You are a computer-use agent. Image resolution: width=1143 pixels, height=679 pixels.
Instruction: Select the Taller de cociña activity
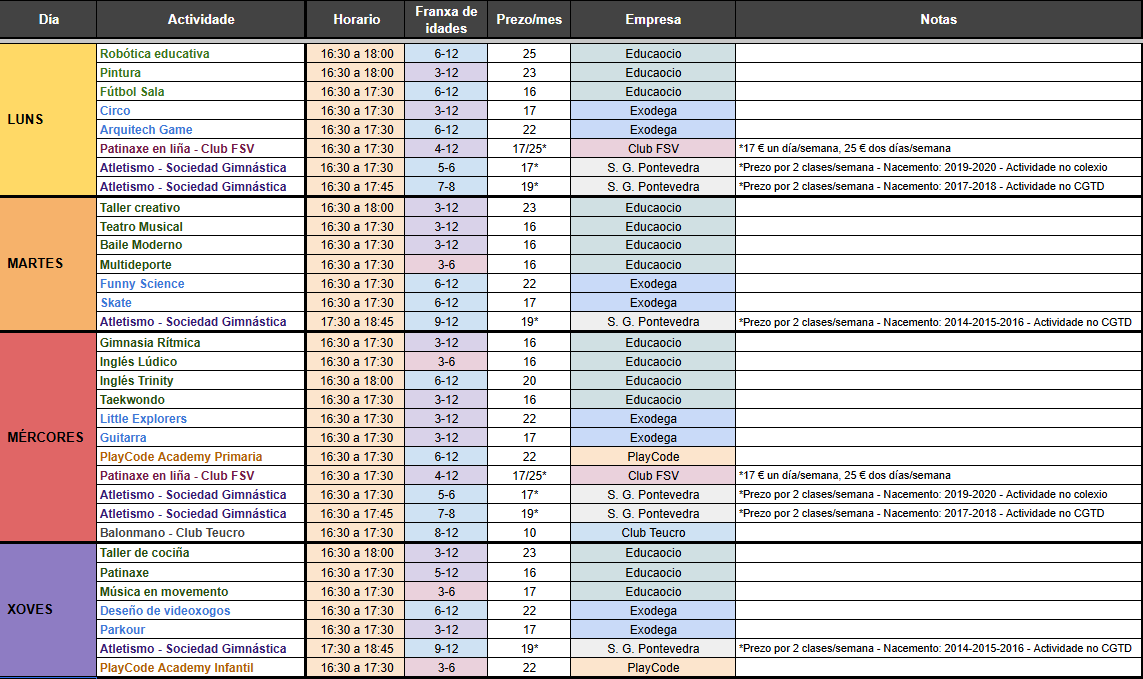tap(200, 553)
